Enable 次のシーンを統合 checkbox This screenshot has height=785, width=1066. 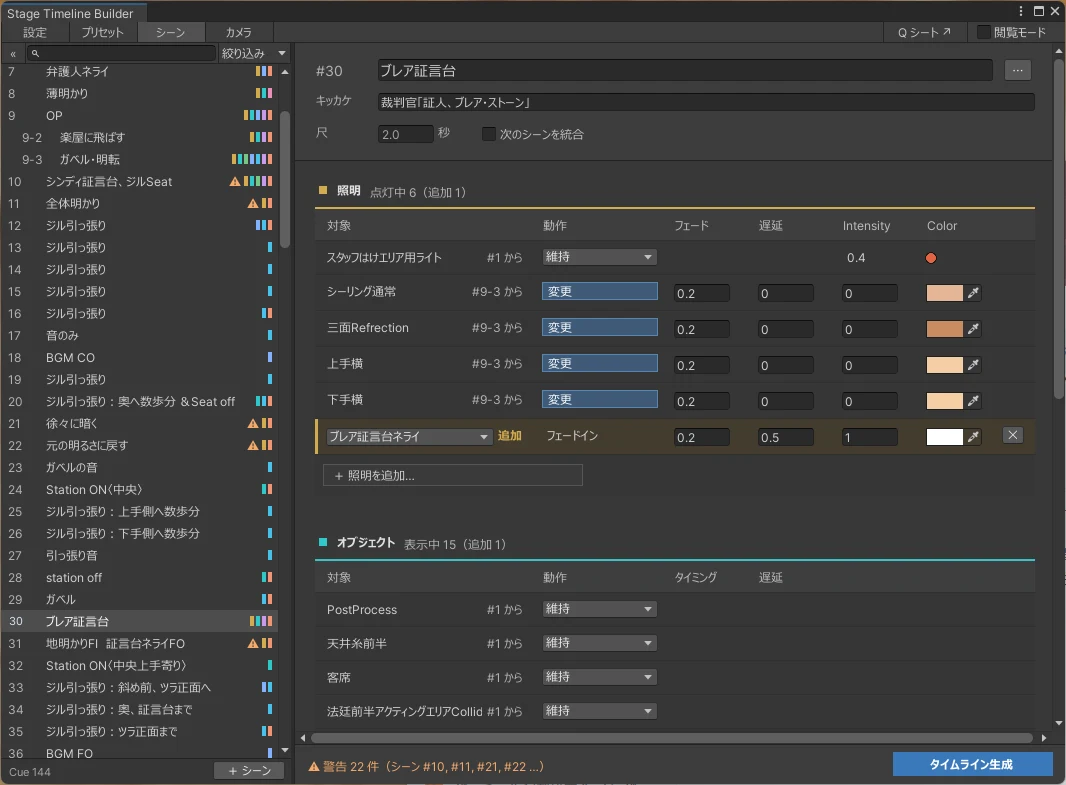click(x=488, y=134)
